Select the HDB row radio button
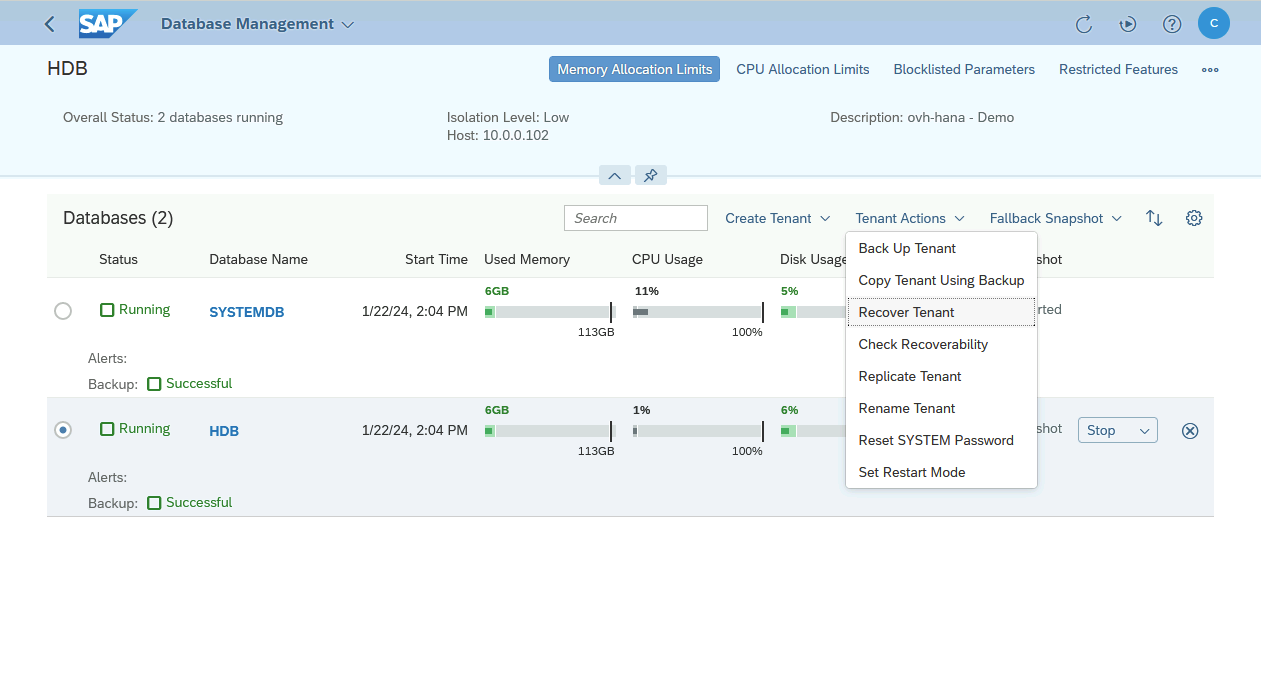 pyautogui.click(x=63, y=430)
